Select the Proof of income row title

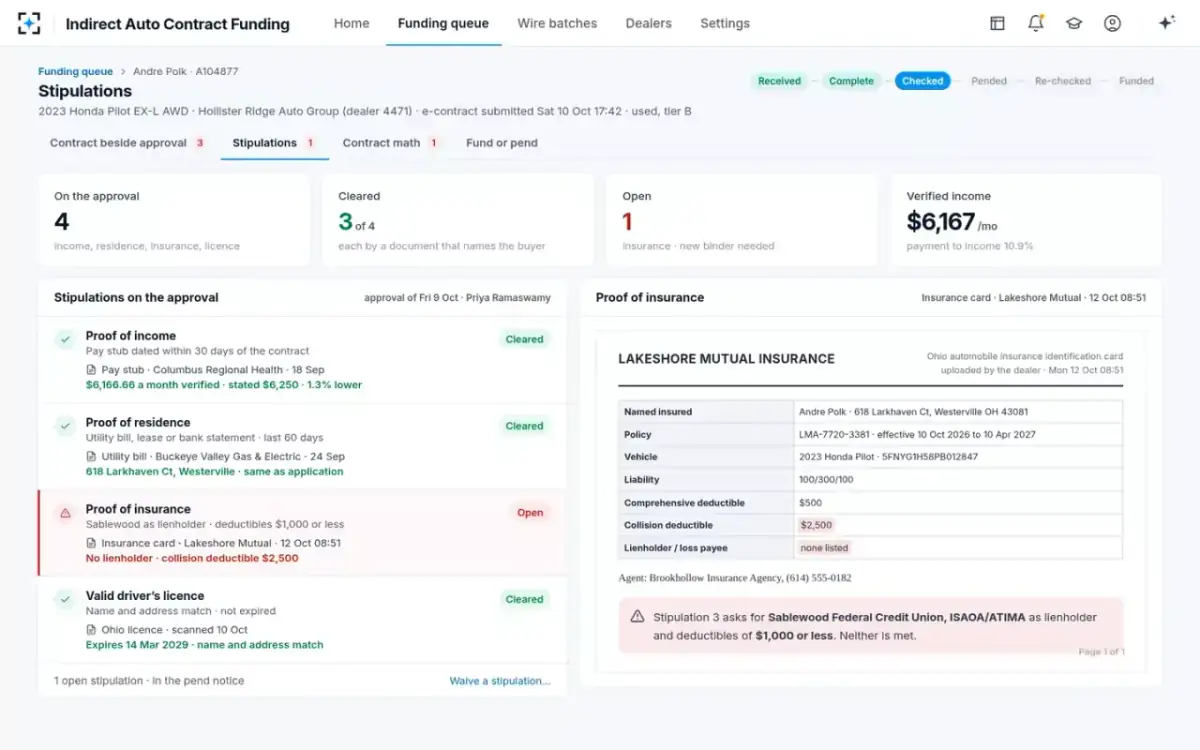131,336
